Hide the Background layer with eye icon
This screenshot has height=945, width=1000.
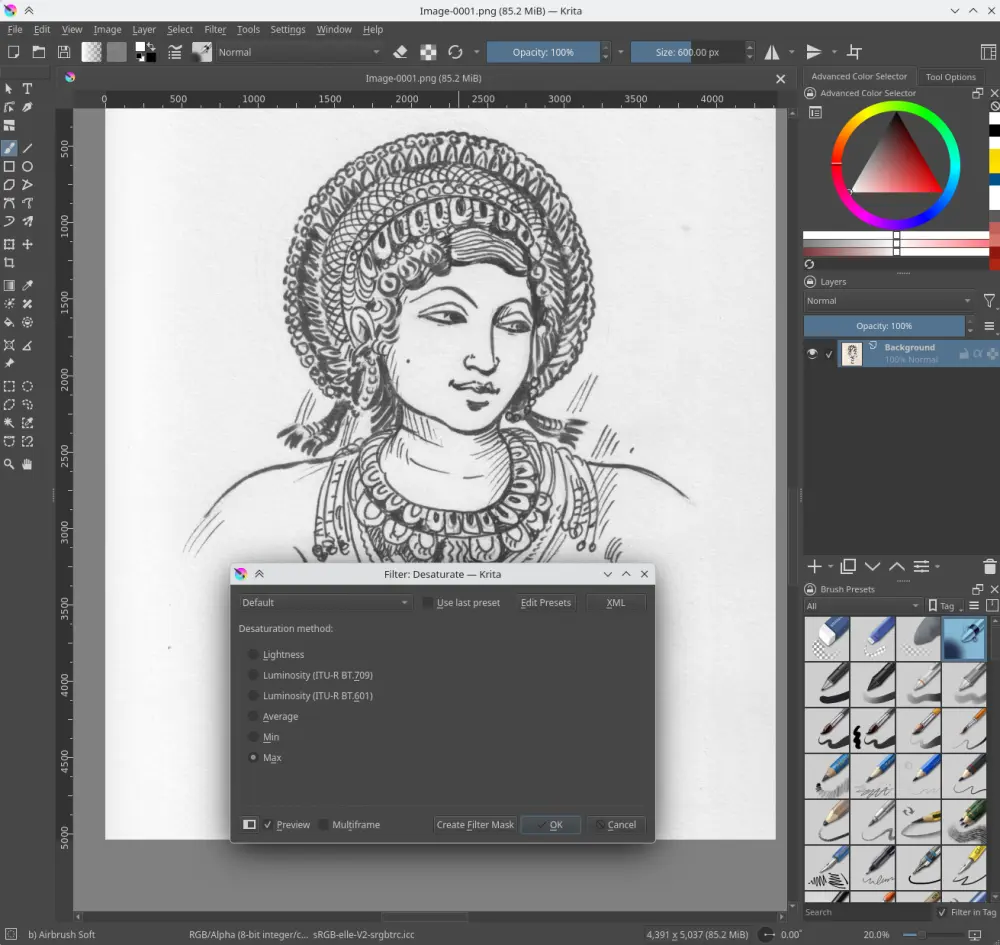(812, 354)
